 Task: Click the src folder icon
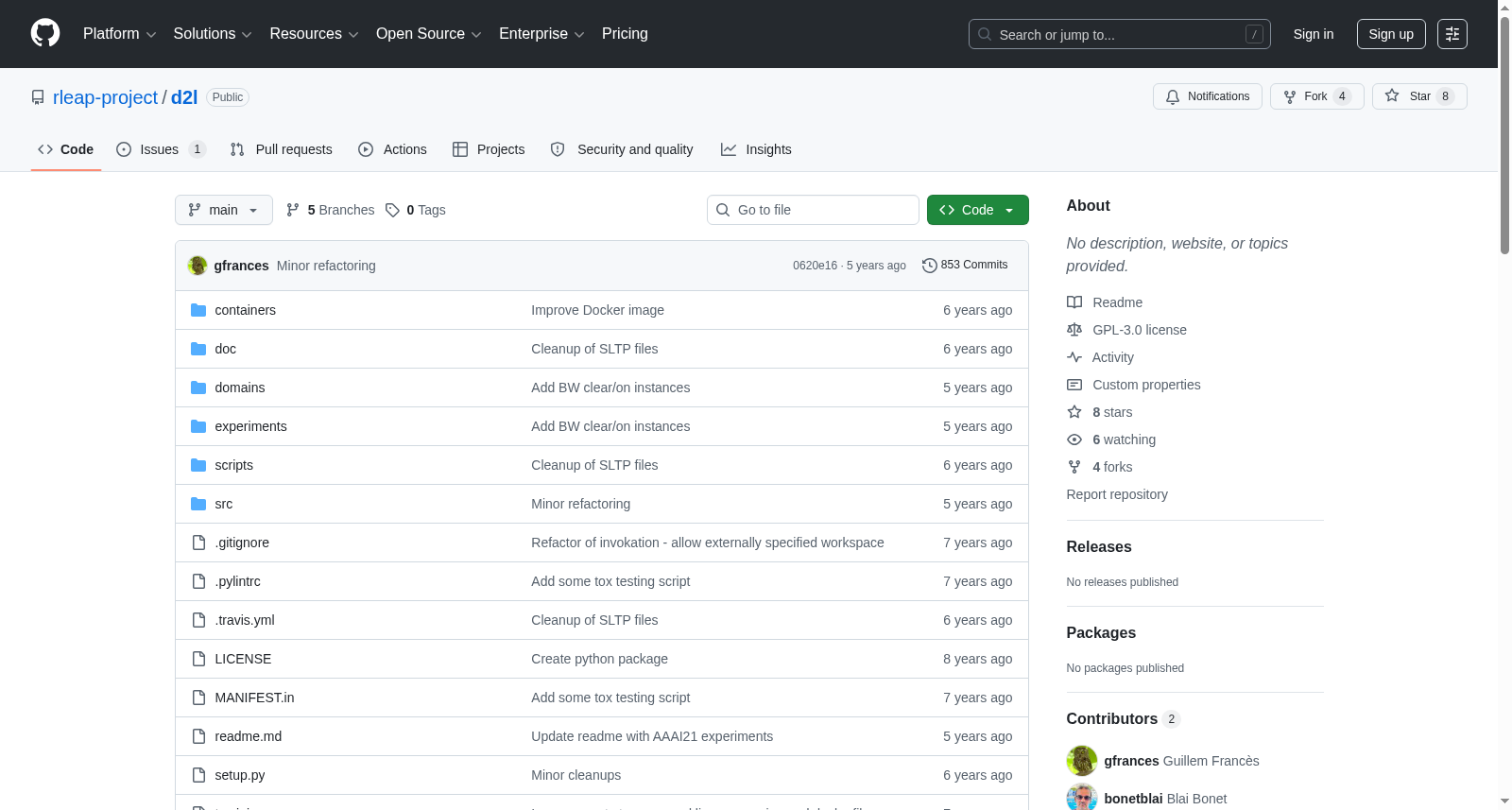198,504
